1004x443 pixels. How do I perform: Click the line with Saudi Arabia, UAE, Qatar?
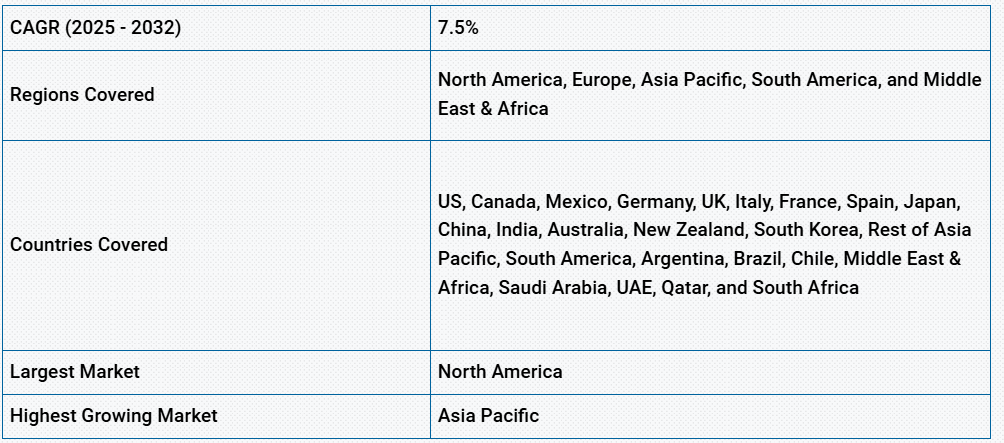tap(648, 287)
